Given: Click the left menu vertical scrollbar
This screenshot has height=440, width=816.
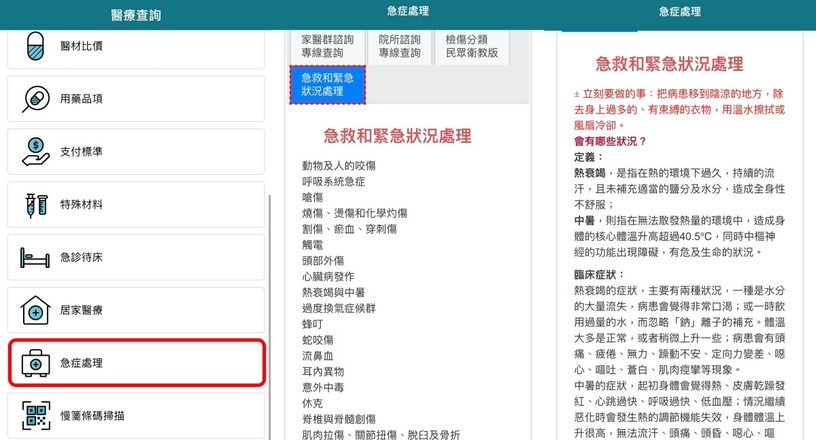Looking at the screenshot, I should (x=269, y=317).
